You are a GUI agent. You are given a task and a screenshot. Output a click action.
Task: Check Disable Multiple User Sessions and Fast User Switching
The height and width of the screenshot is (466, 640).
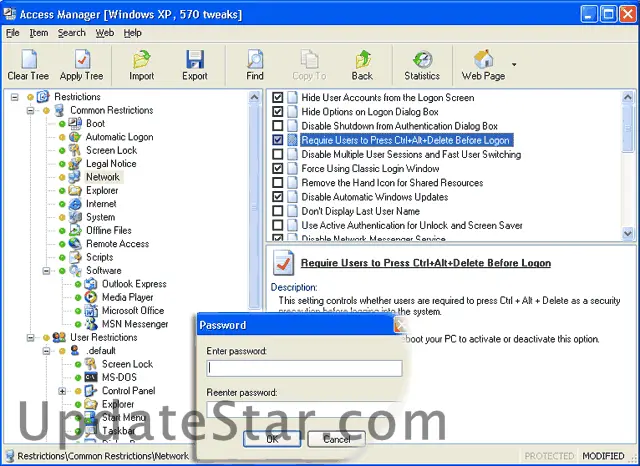click(x=278, y=154)
